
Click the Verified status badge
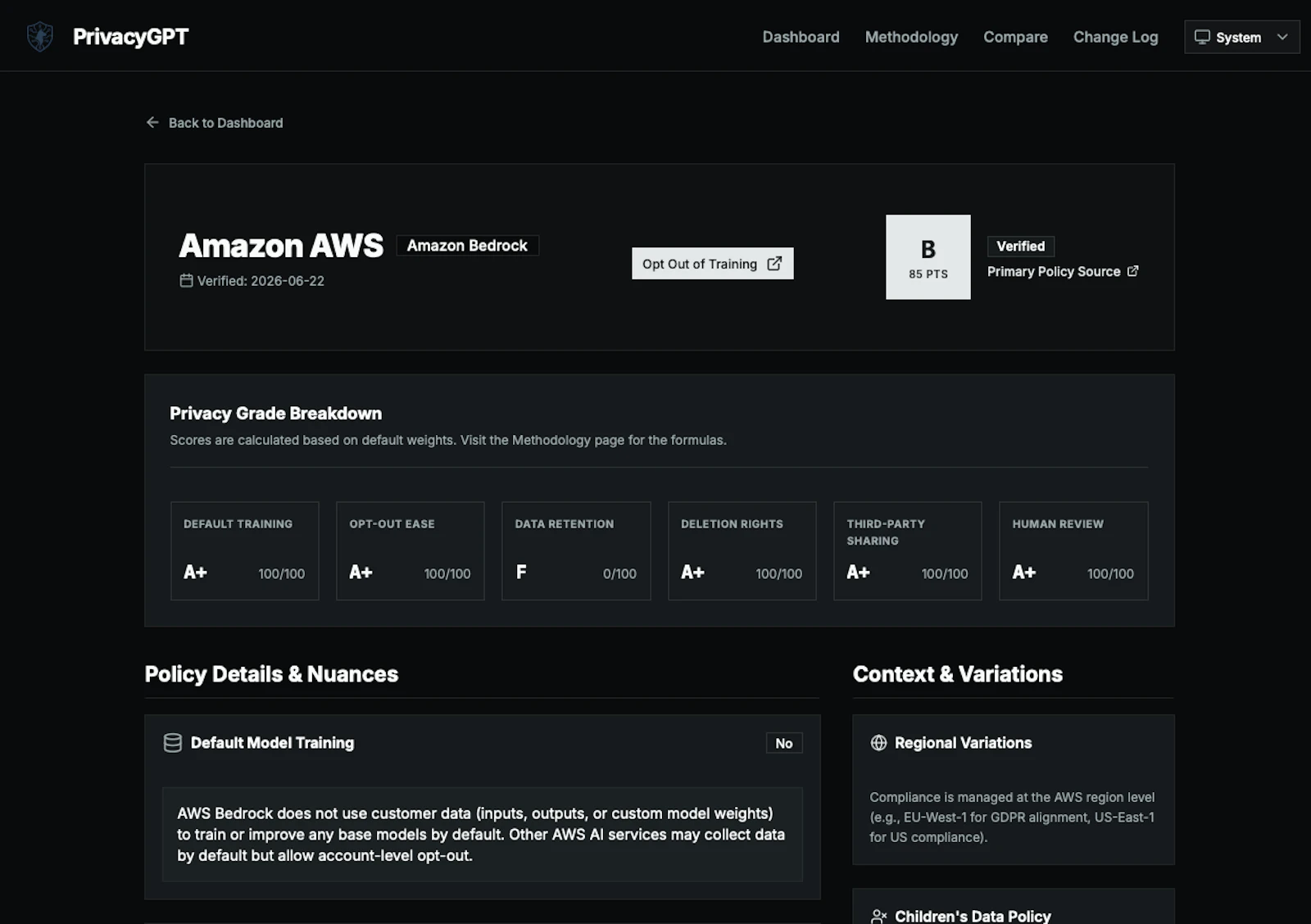point(1020,246)
